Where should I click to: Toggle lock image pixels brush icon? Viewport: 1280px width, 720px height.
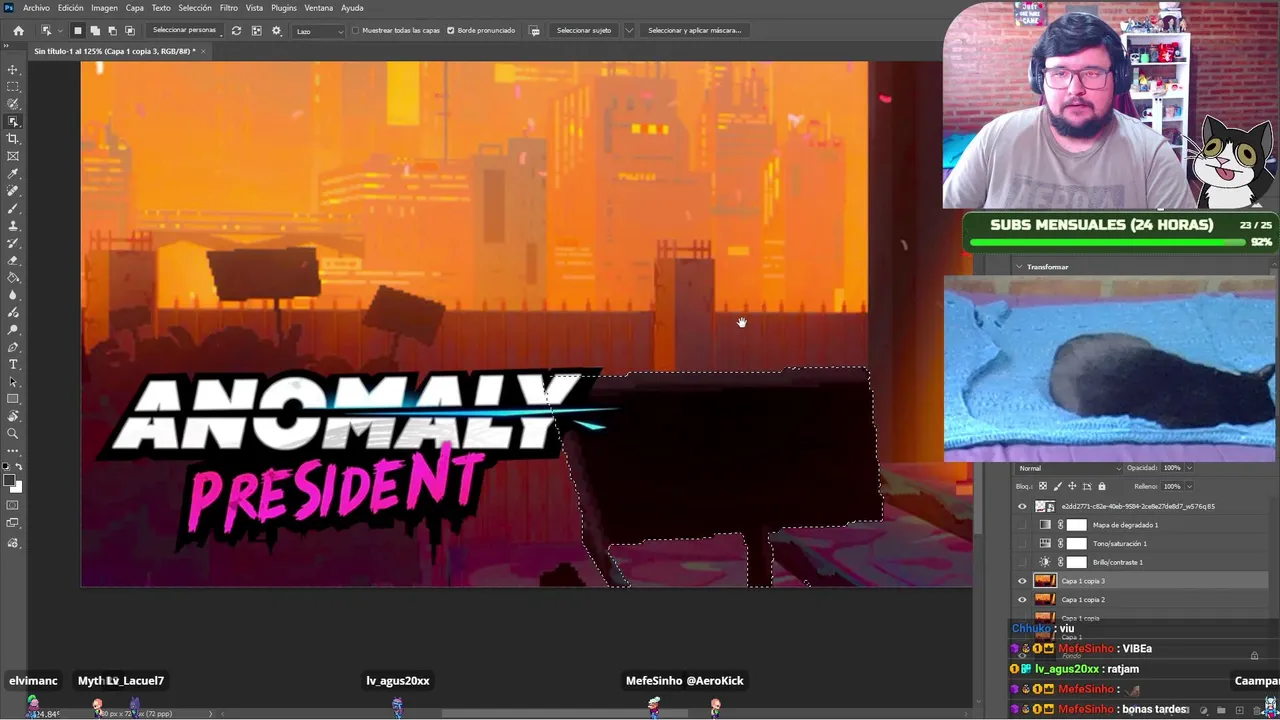click(1058, 487)
